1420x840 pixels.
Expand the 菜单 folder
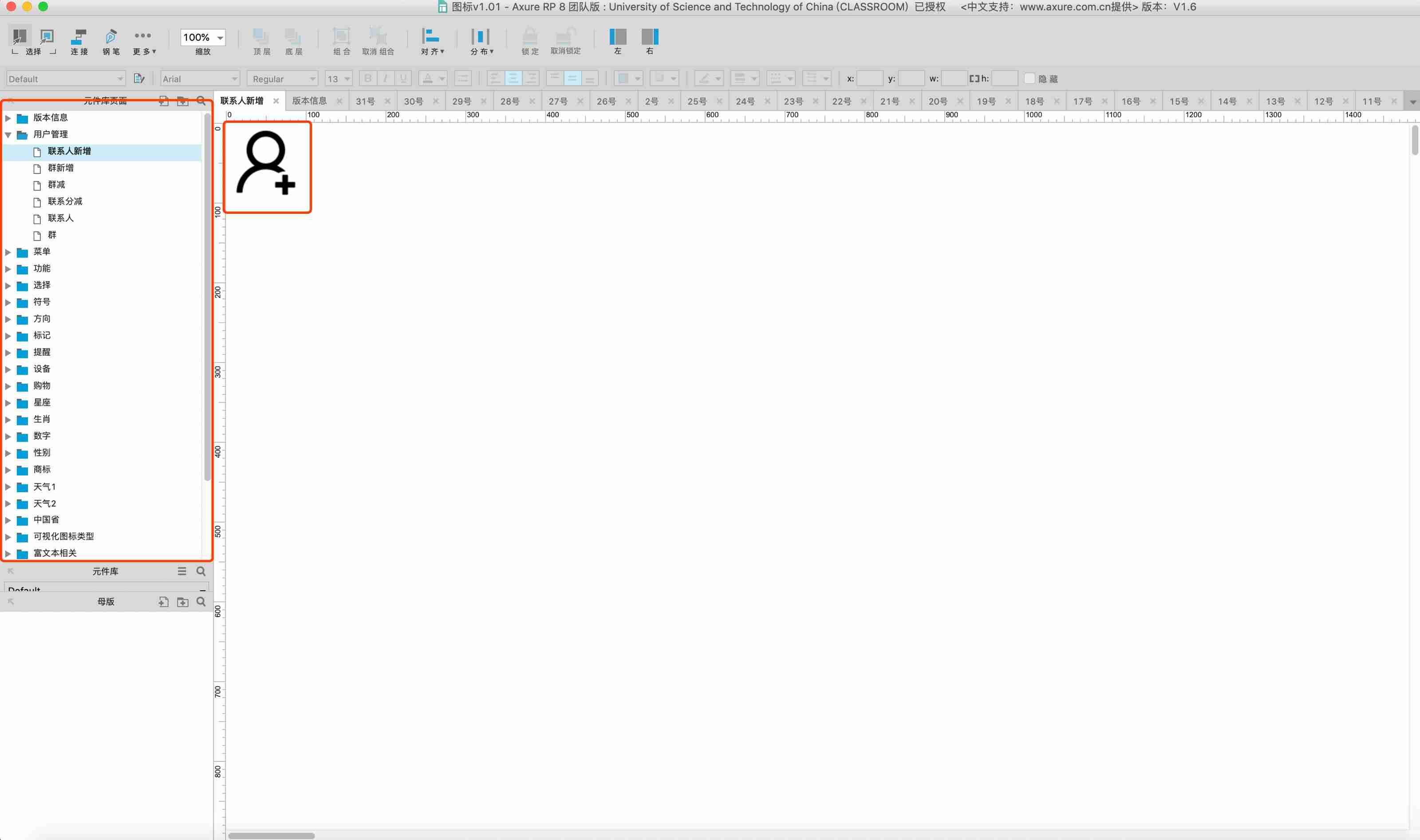pos(8,252)
